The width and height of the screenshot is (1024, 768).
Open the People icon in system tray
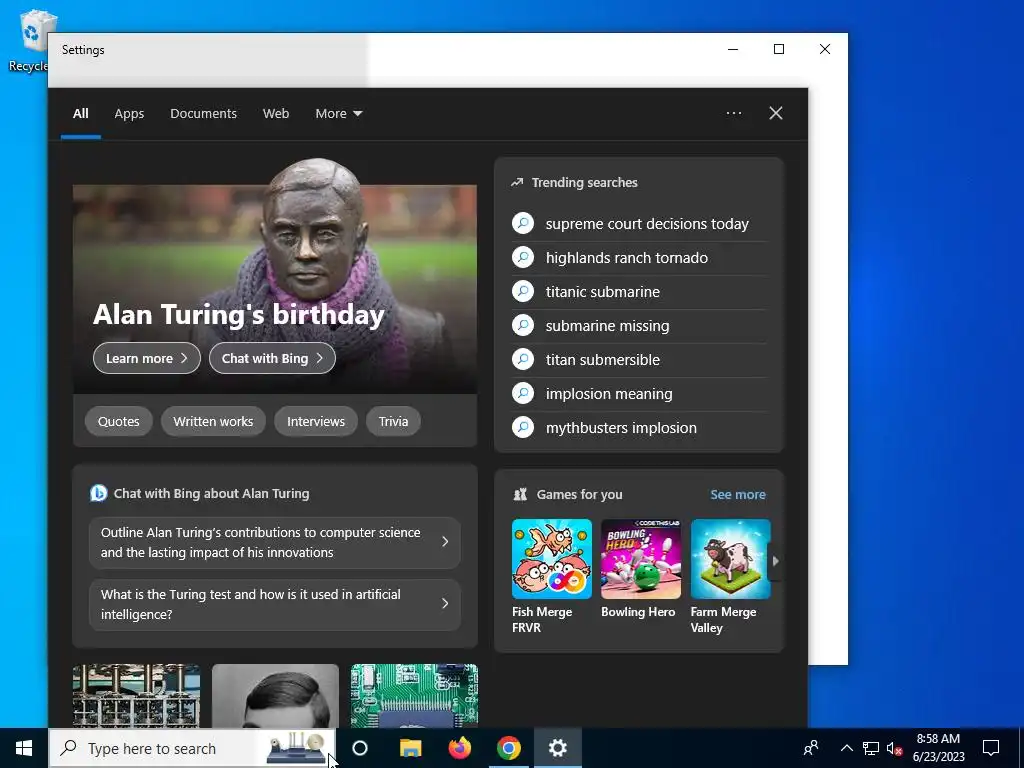[811, 748]
